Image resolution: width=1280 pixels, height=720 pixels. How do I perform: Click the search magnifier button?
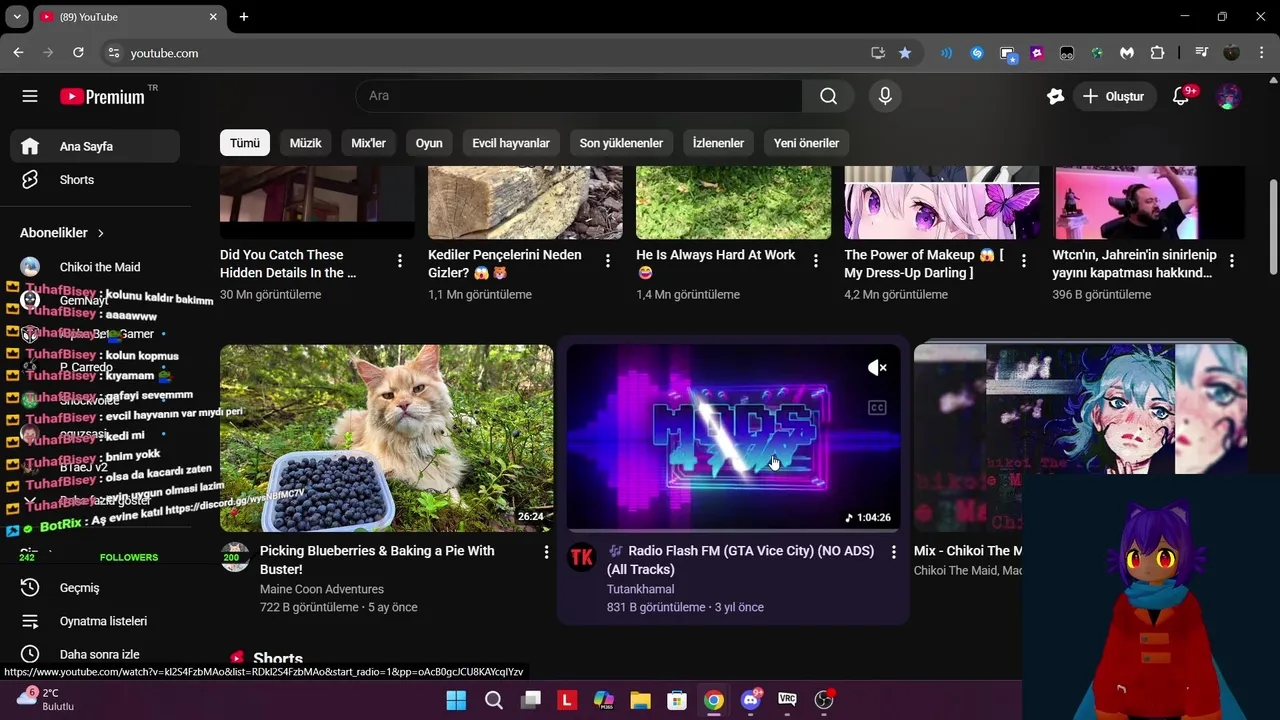[x=828, y=96]
